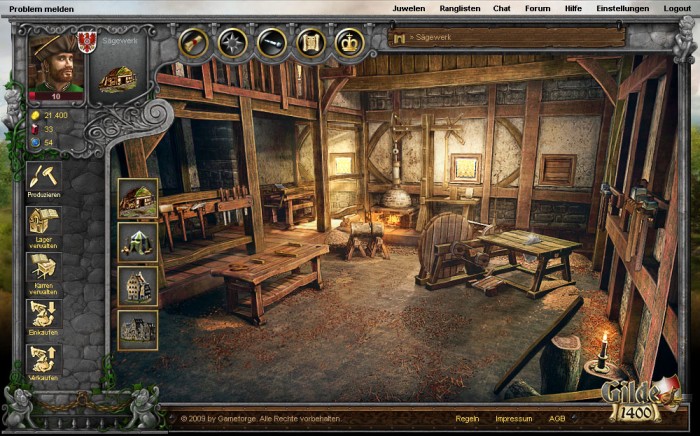This screenshot has width=700, height=436.
Task: Click the castle icon in the breadcrumb bar
Action: [x=400, y=38]
